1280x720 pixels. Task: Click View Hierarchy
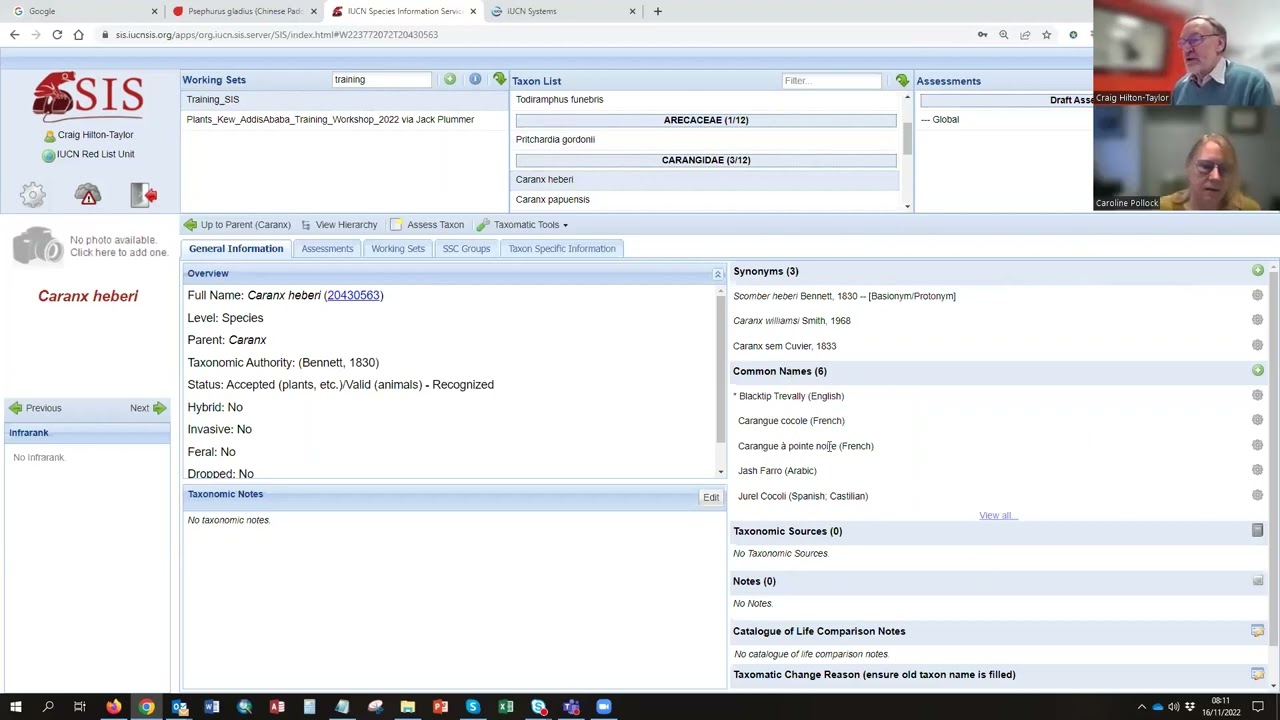(338, 225)
